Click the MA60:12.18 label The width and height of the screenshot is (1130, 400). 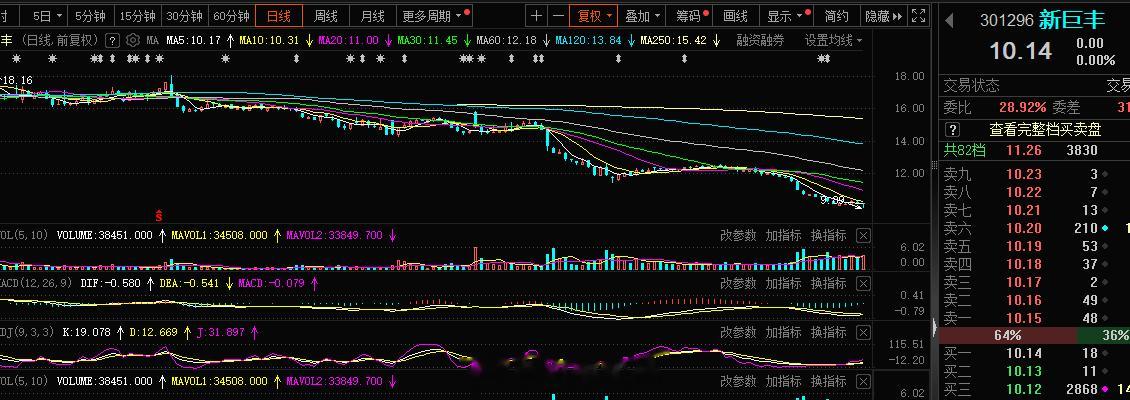[507, 40]
